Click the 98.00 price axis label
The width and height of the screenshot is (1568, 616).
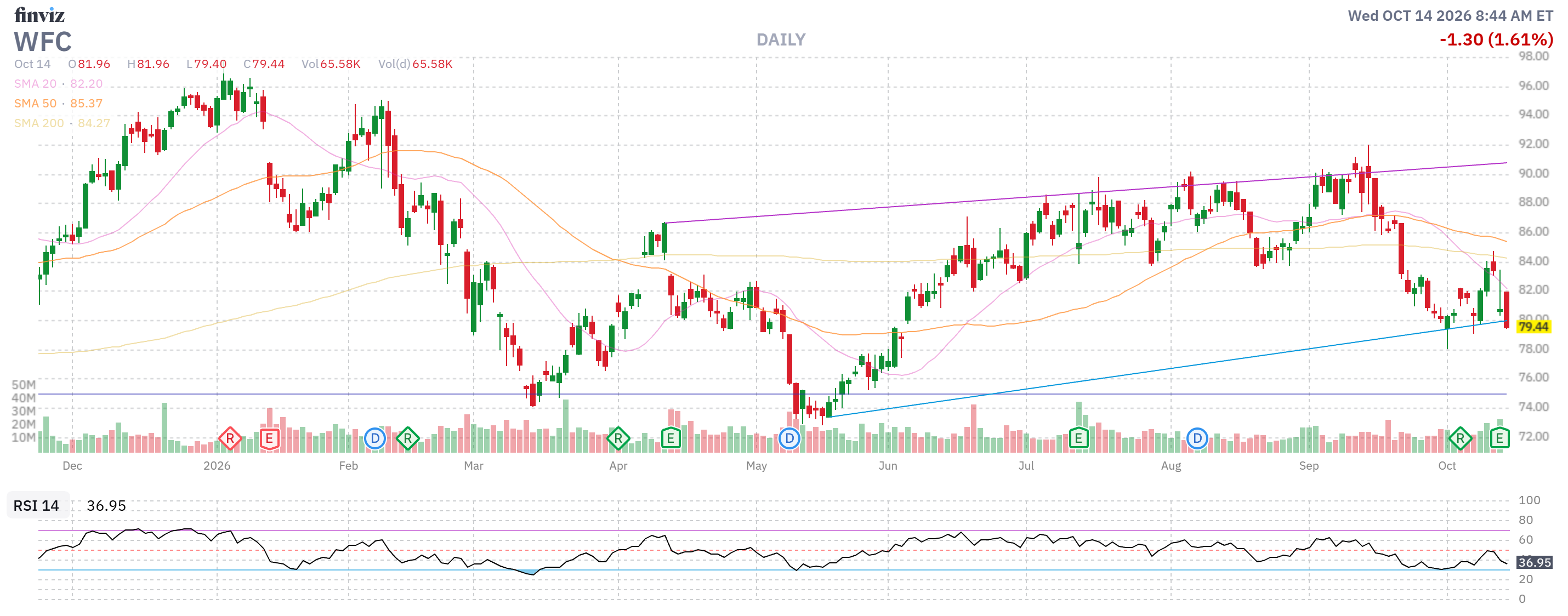[1534, 56]
